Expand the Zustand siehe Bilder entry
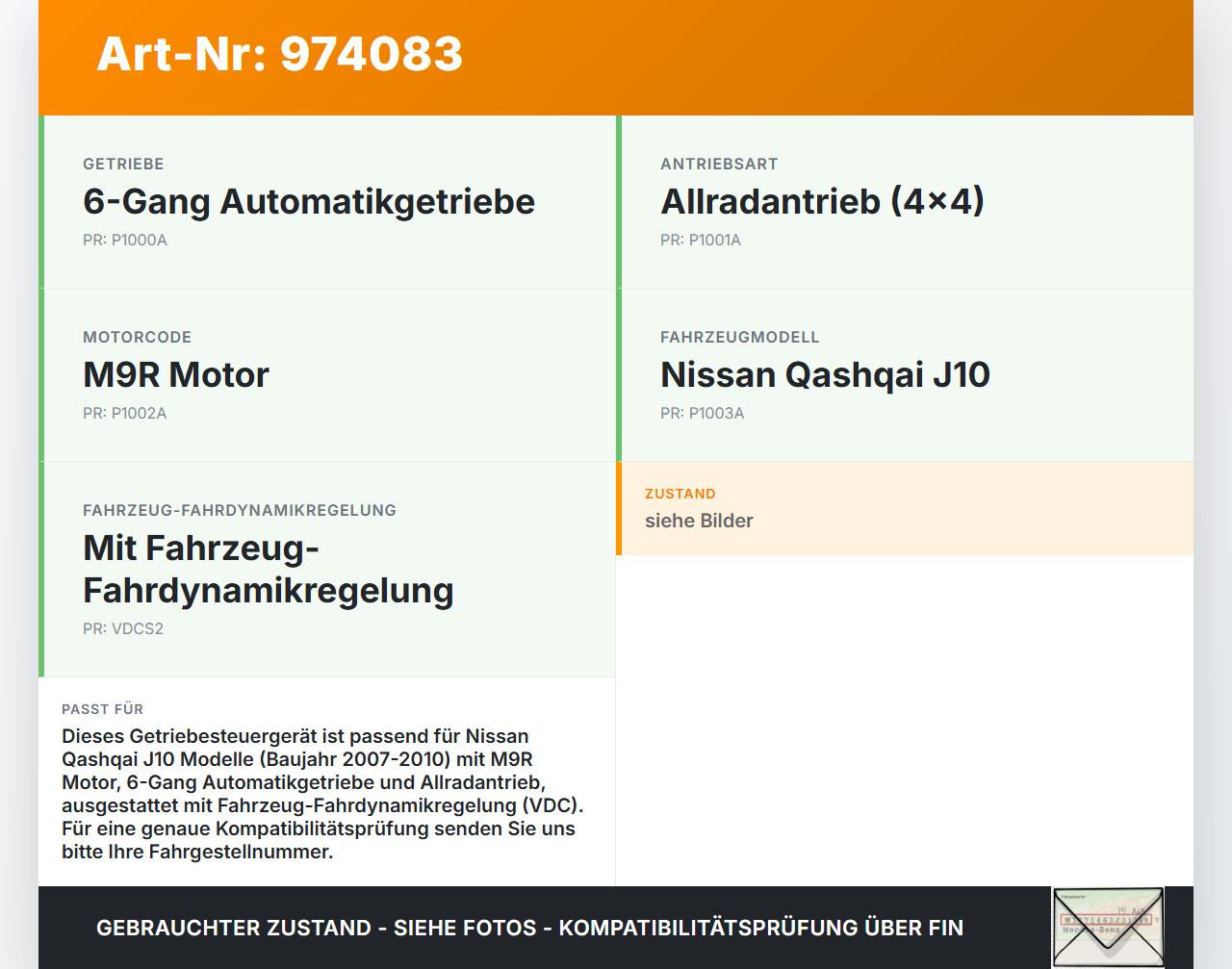Image resolution: width=1232 pixels, height=969 pixels. (x=905, y=509)
